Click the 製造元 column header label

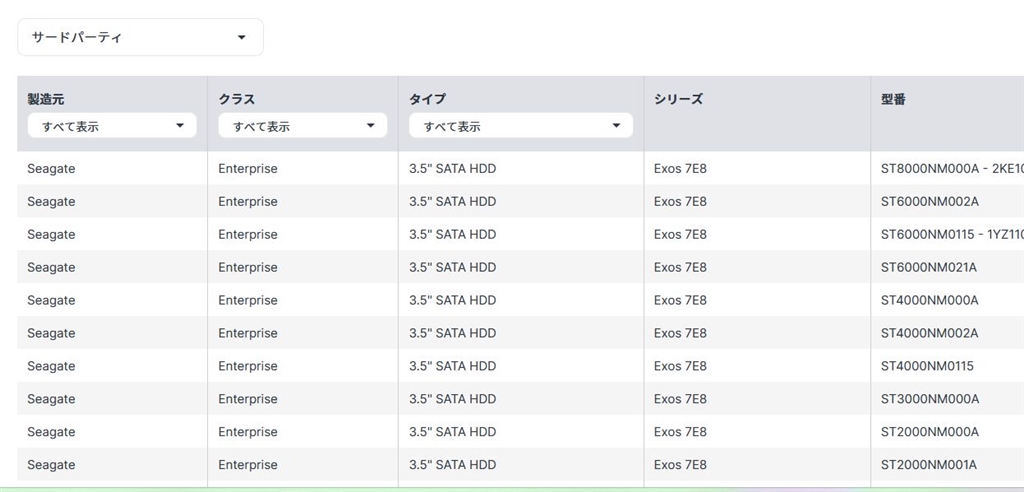(46, 99)
